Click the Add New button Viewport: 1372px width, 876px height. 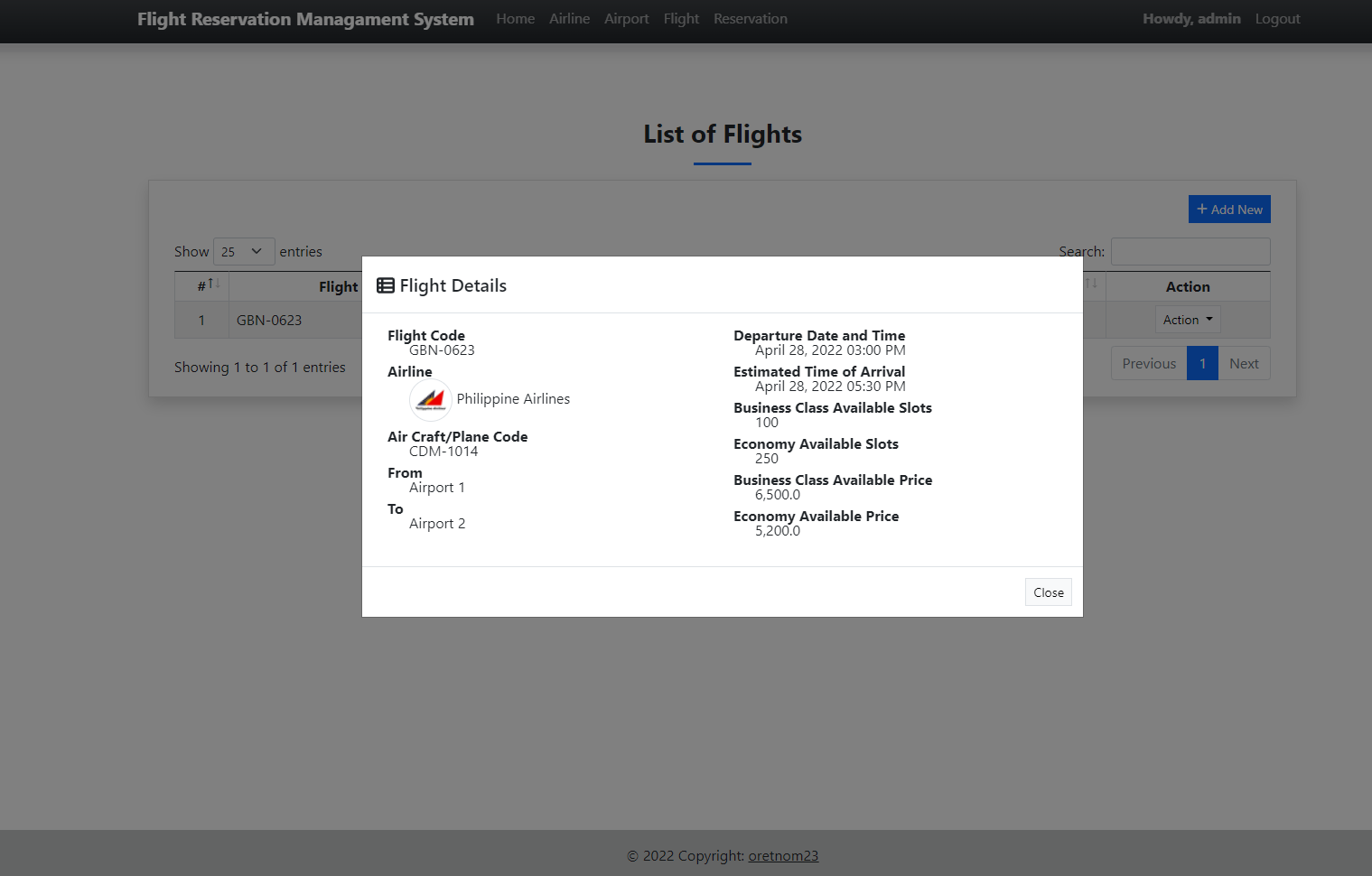click(x=1229, y=210)
